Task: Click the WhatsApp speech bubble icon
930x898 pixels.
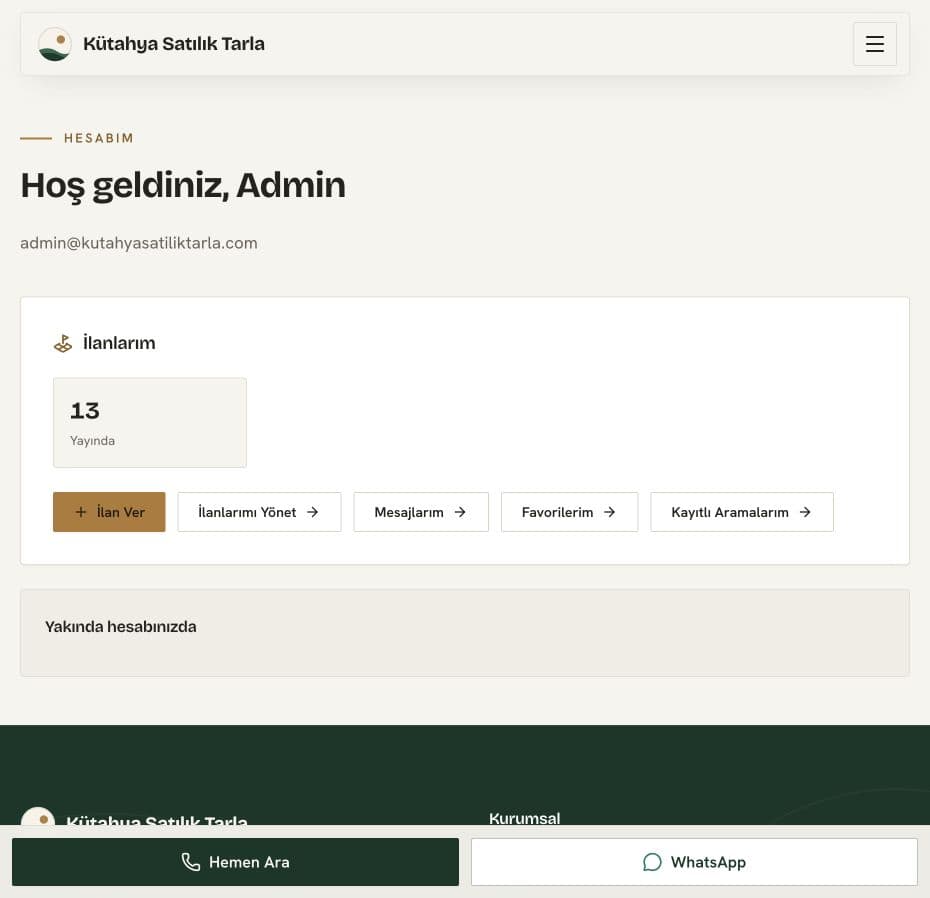Action: point(652,862)
